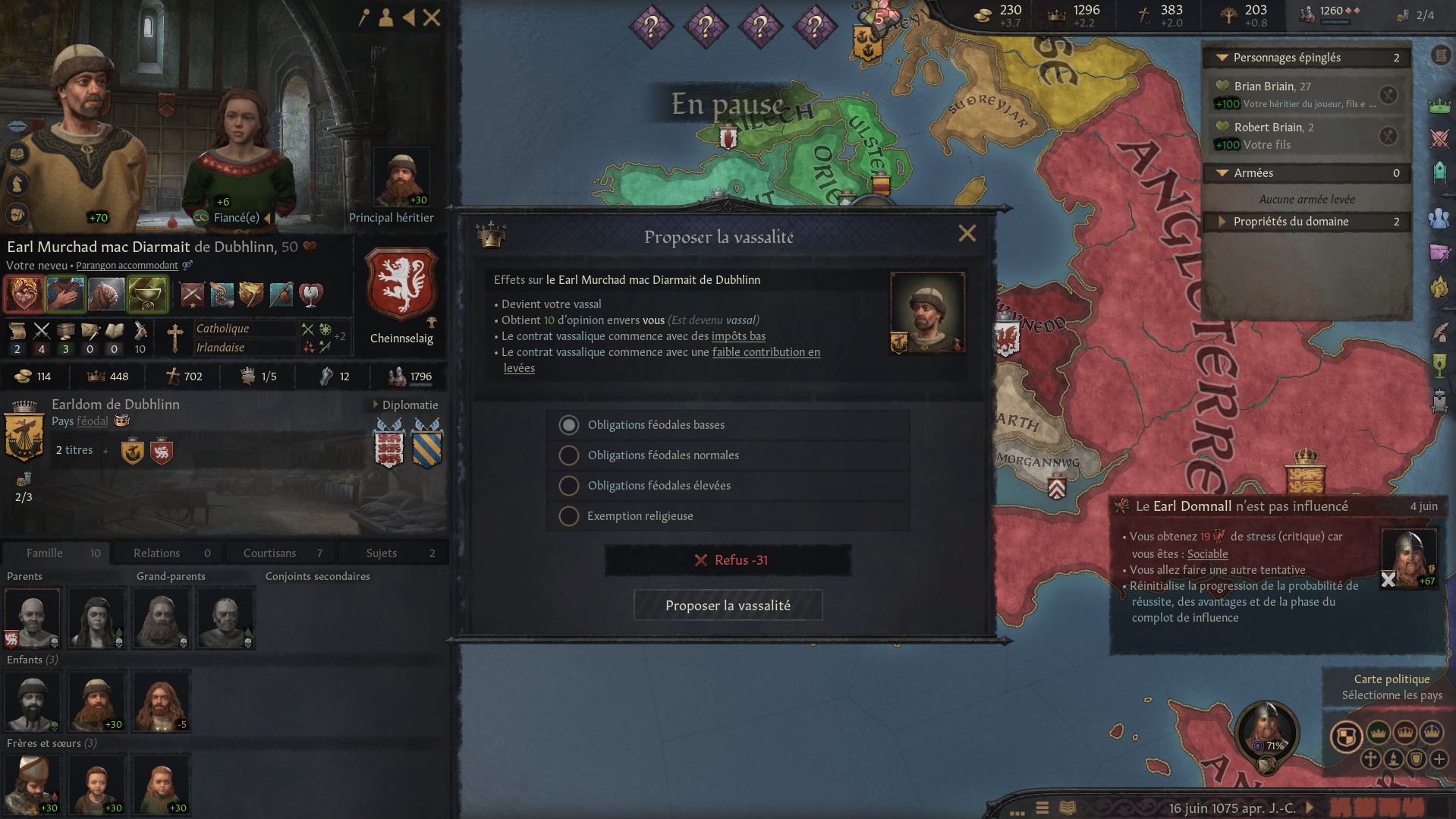Click the Catholic faith cross icon
The image size is (1456, 819).
coord(175,338)
